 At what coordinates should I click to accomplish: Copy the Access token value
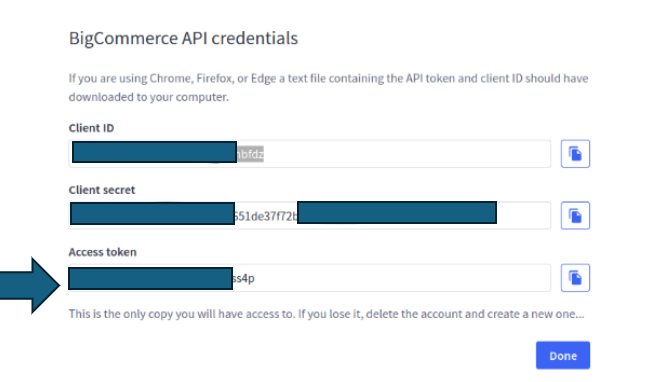pyautogui.click(x=575, y=278)
